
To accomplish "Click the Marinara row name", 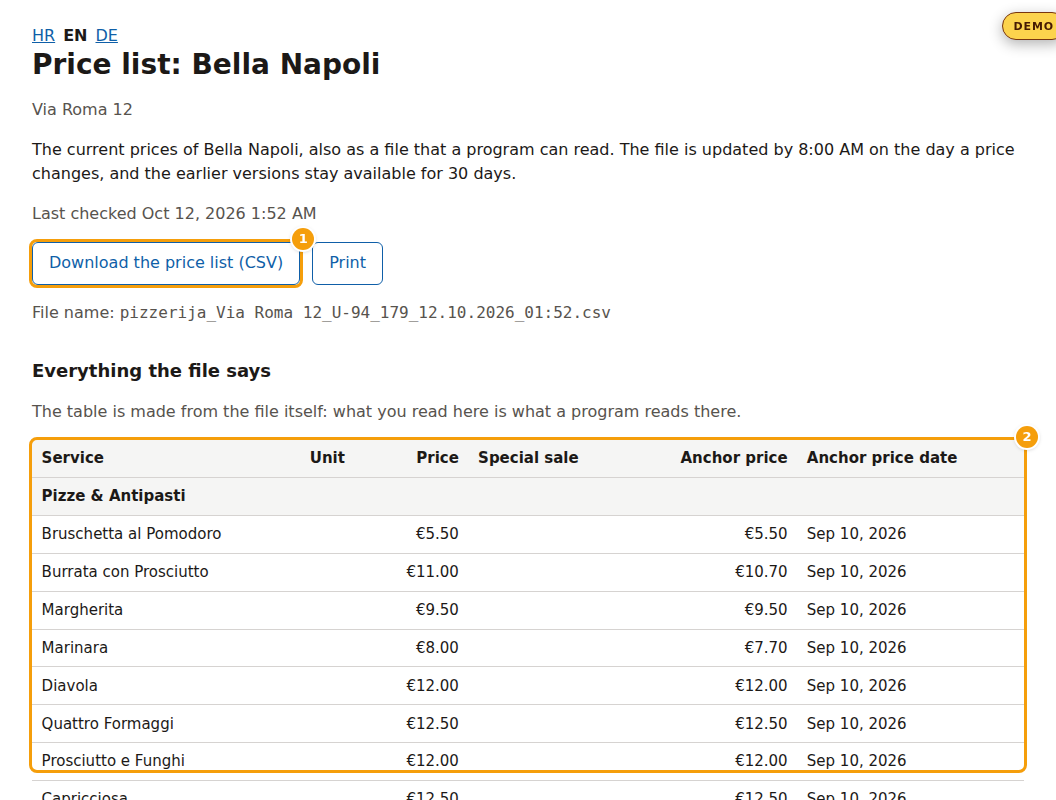I will pyautogui.click(x=75, y=648).
